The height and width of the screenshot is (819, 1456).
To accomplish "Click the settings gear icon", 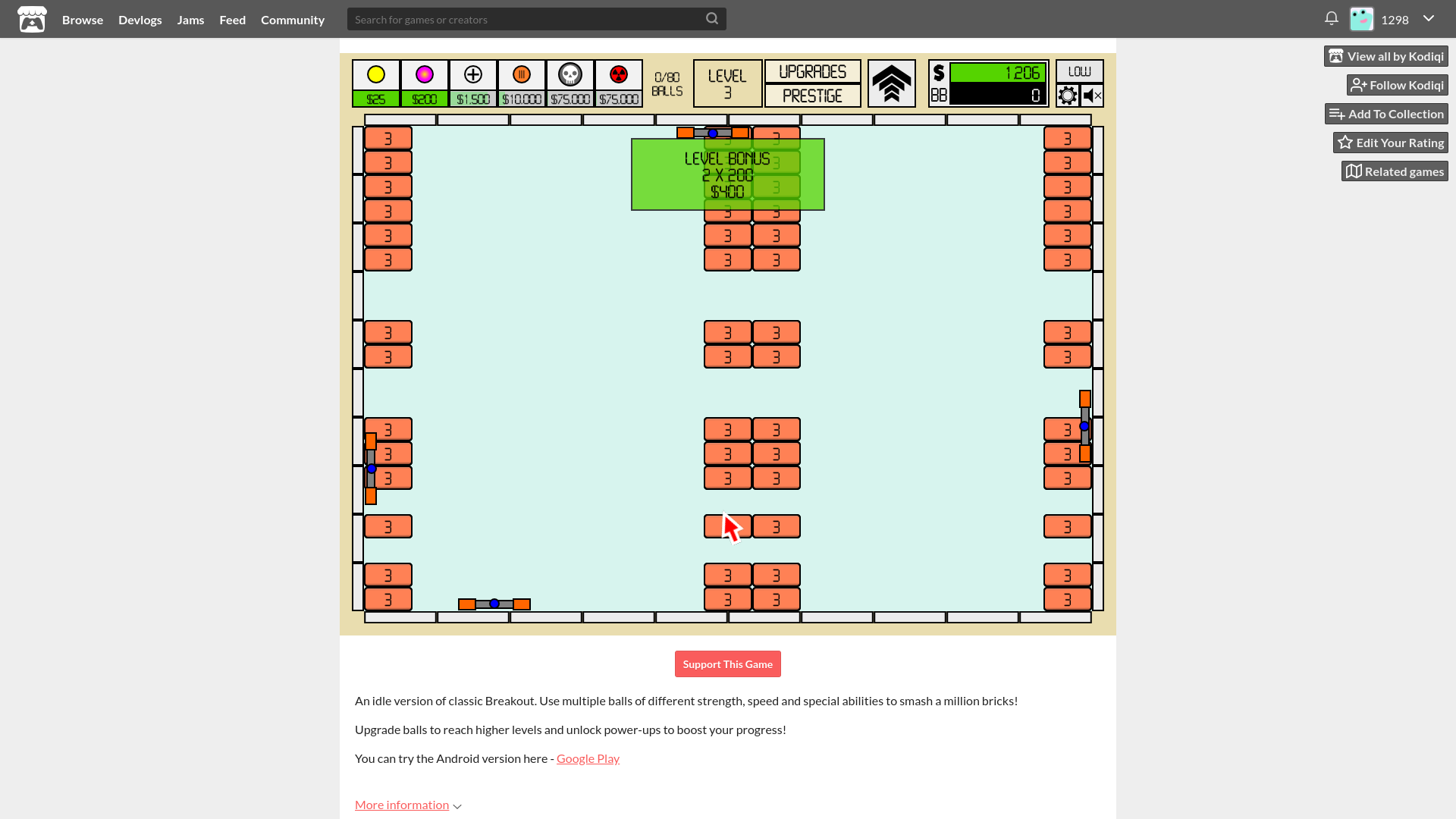I will click(x=1067, y=95).
